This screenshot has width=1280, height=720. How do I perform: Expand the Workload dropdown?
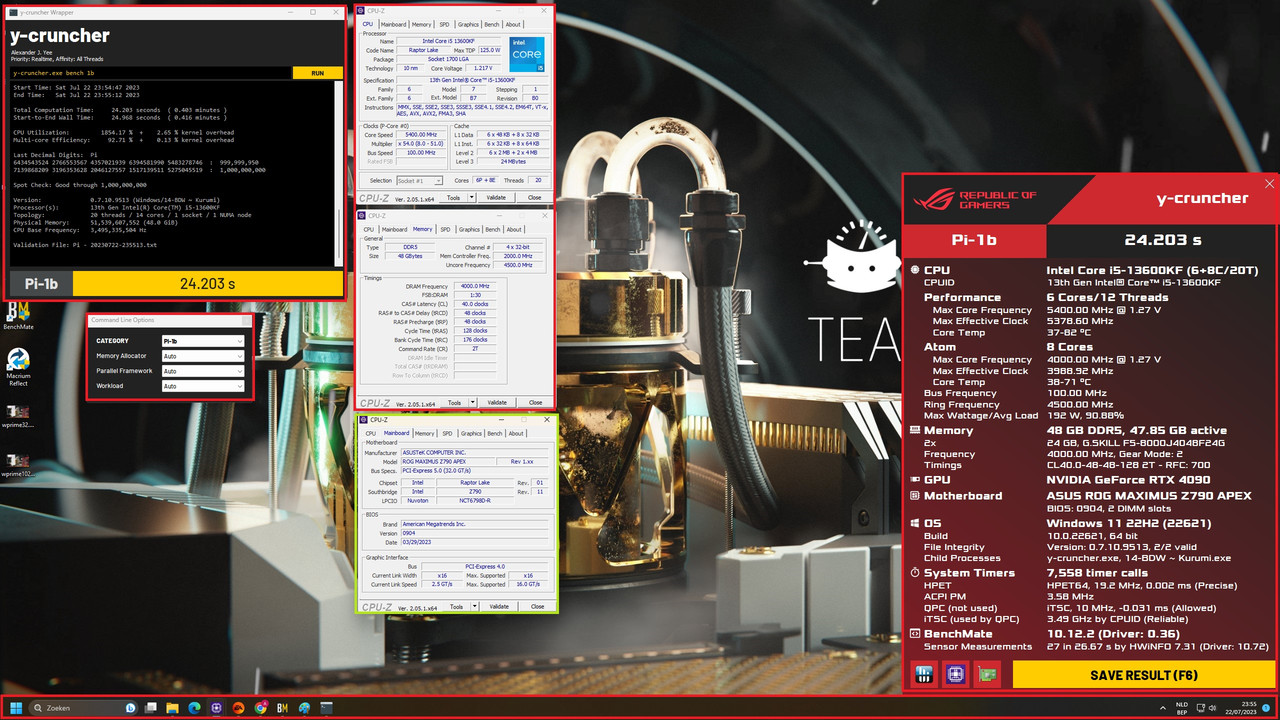(203, 386)
